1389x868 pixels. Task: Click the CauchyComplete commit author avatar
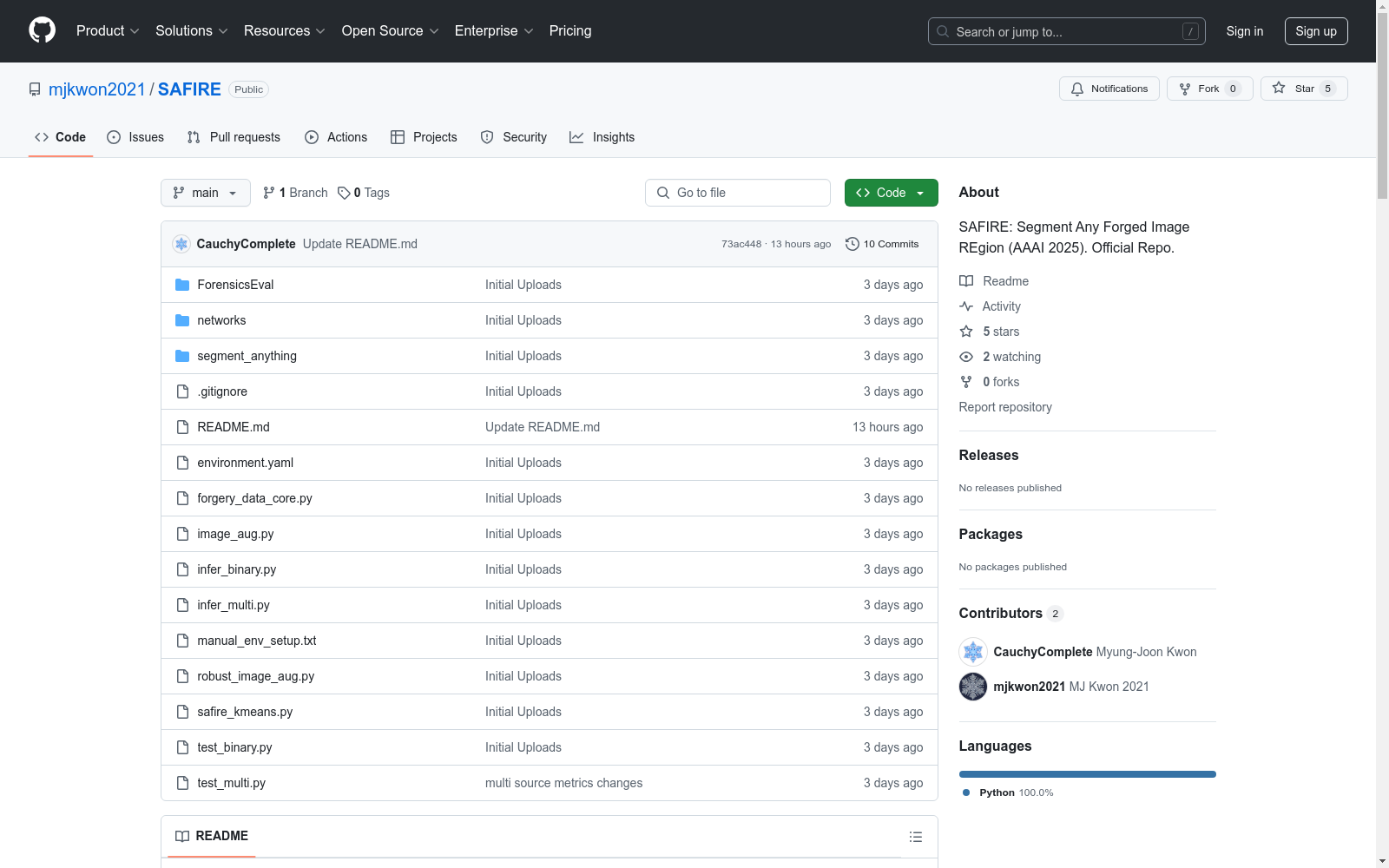click(x=181, y=244)
